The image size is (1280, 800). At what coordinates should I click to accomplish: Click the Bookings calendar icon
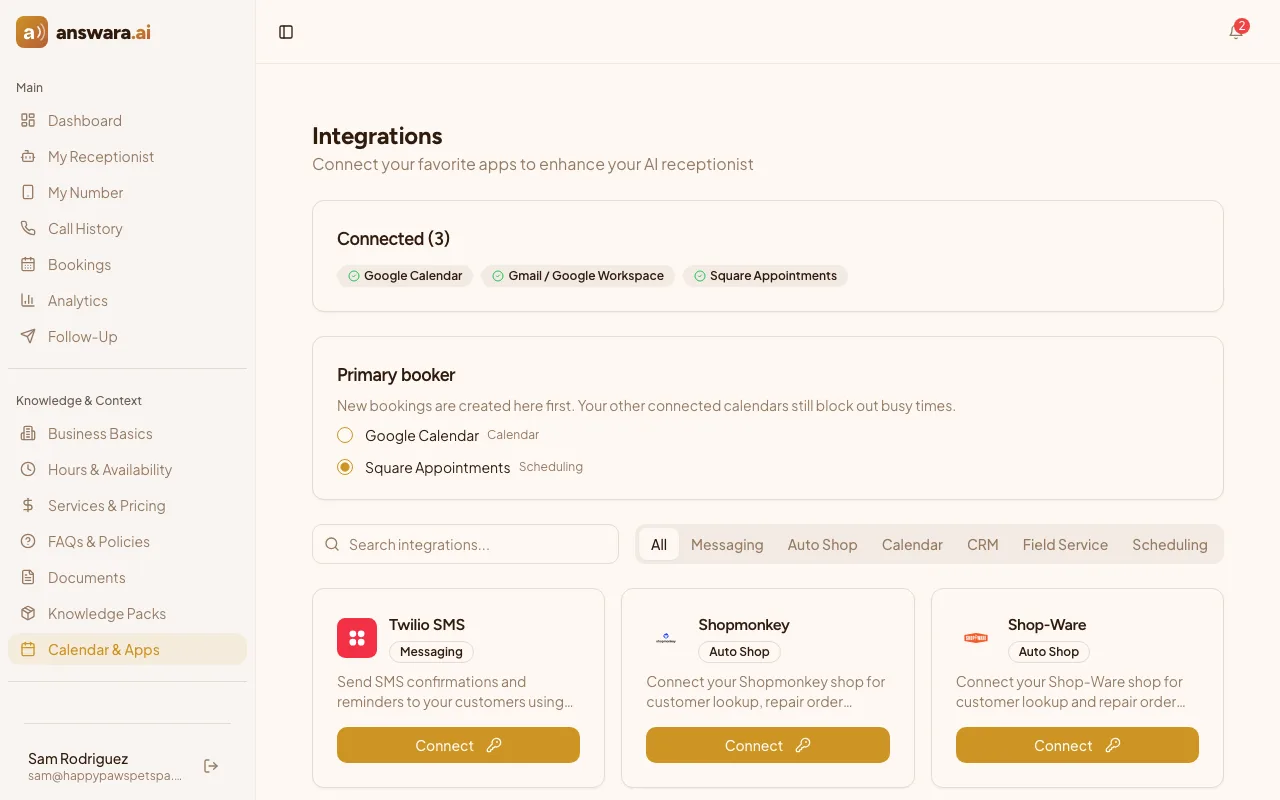tap(28, 264)
